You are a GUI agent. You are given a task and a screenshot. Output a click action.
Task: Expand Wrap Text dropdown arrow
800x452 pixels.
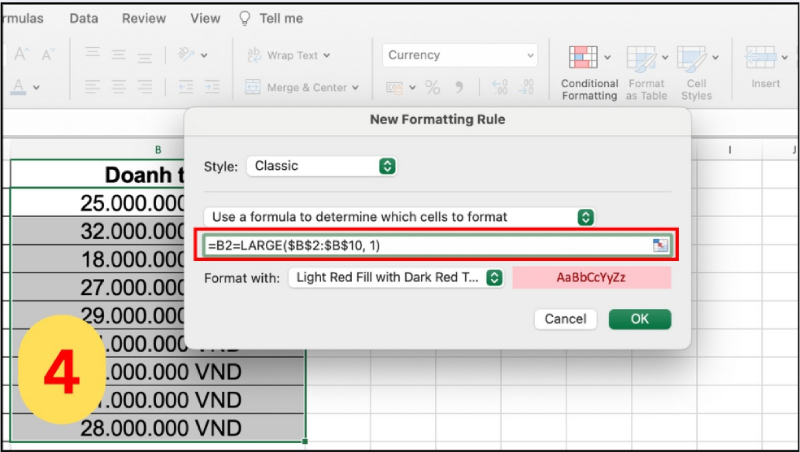[327, 55]
